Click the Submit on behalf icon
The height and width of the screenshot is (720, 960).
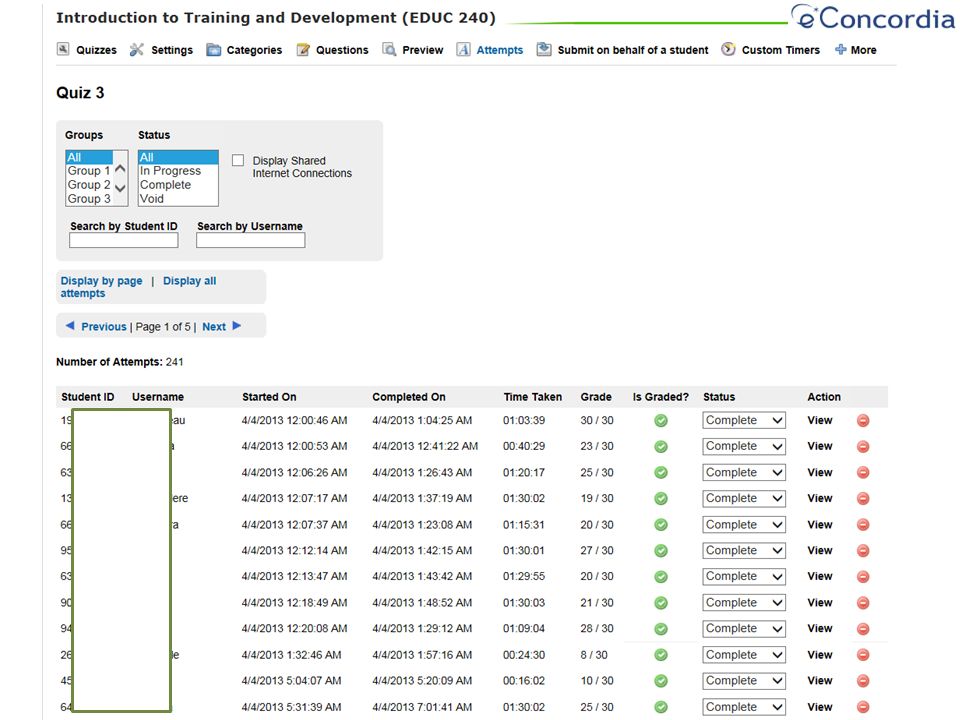pyautogui.click(x=544, y=50)
